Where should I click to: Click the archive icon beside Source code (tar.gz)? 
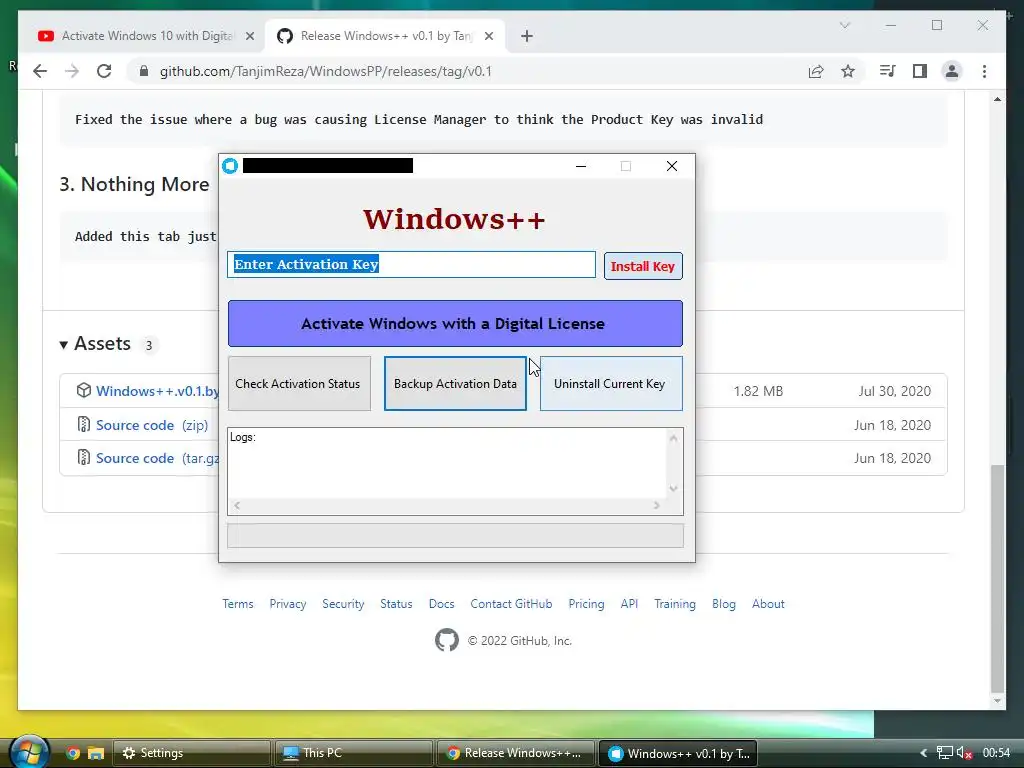click(84, 458)
